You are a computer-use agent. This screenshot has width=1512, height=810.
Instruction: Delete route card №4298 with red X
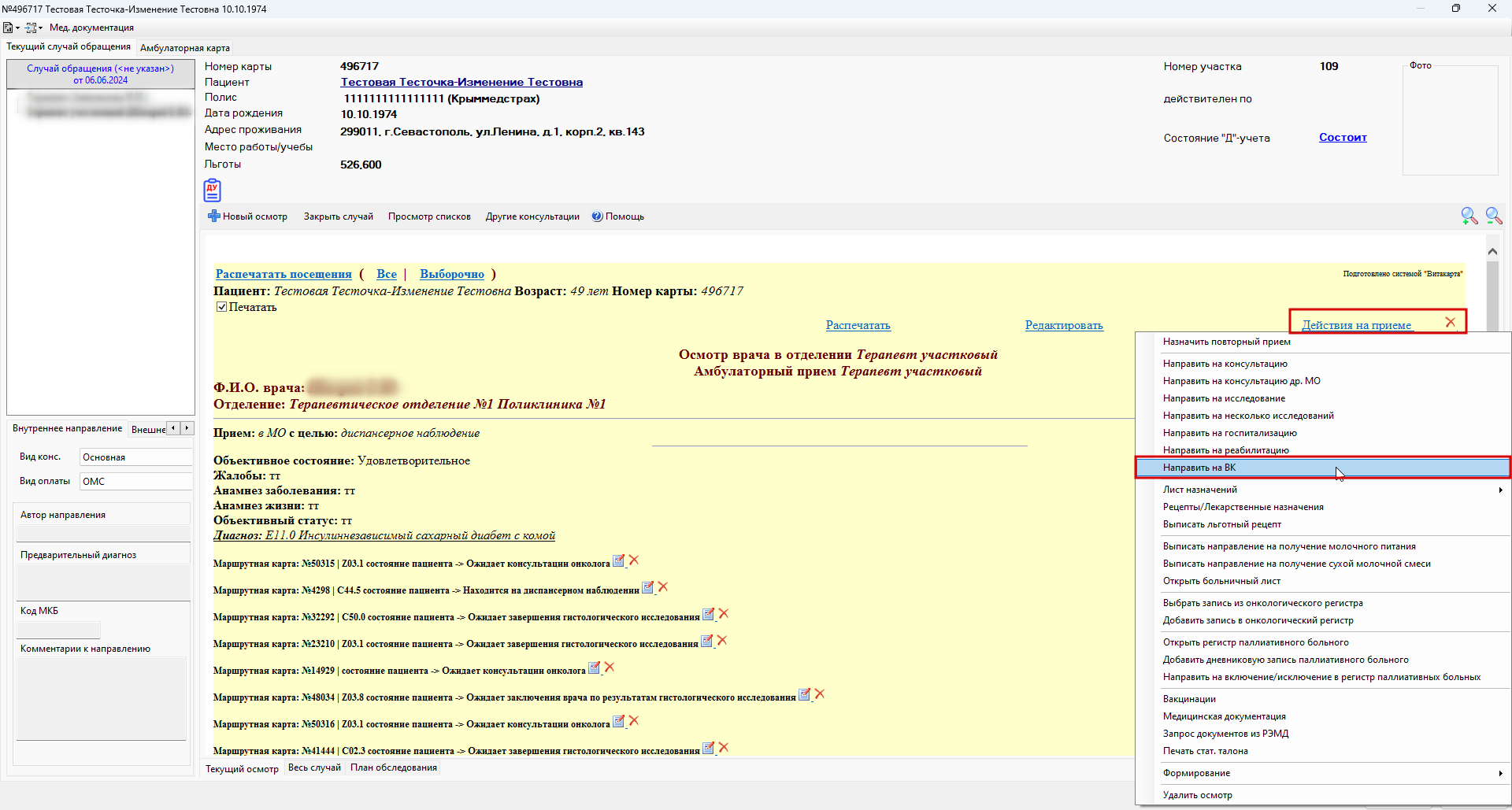(x=663, y=587)
